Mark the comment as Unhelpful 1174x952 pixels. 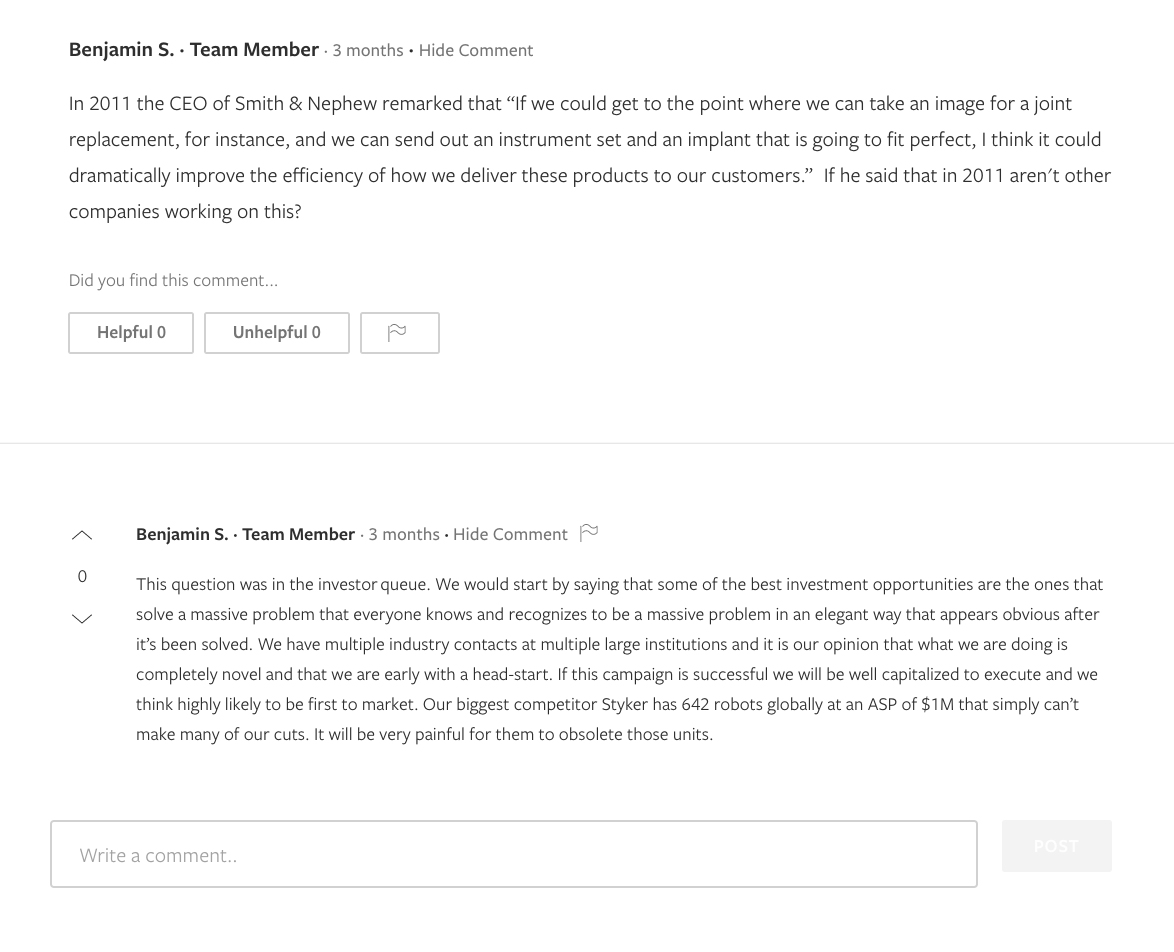276,333
